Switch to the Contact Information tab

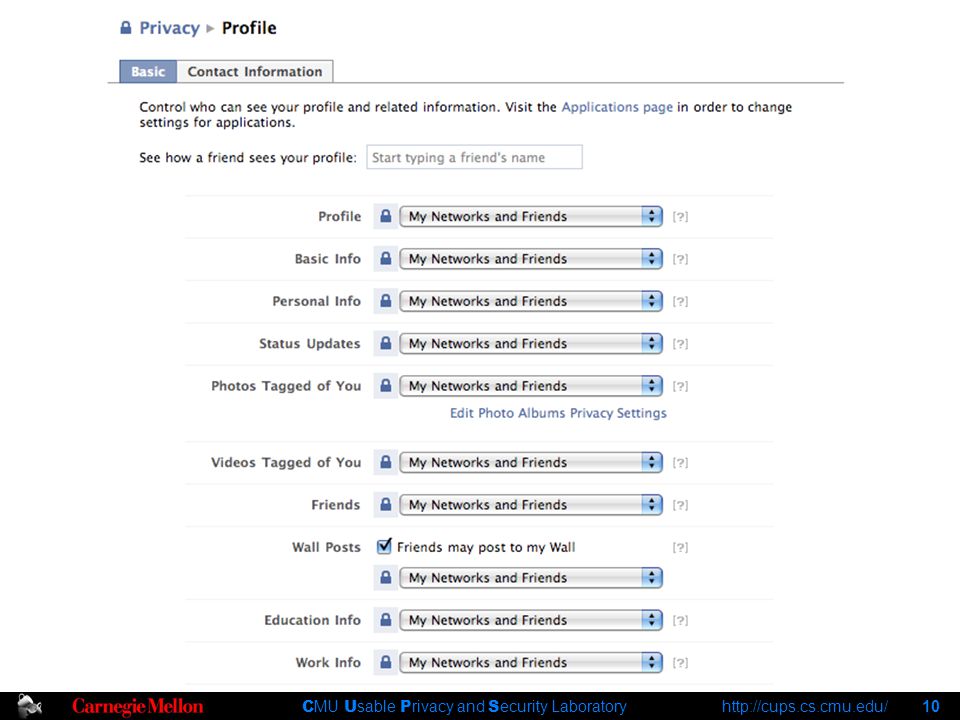255,72
